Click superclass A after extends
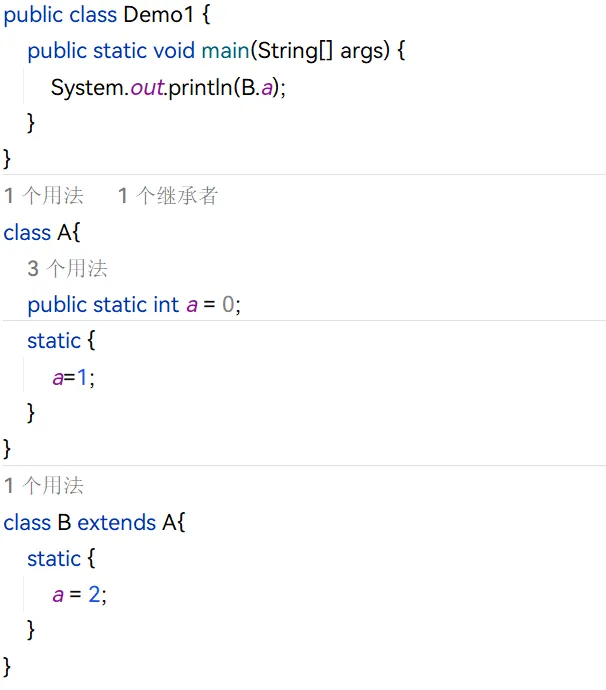The height and width of the screenshot is (690, 606). [x=169, y=522]
